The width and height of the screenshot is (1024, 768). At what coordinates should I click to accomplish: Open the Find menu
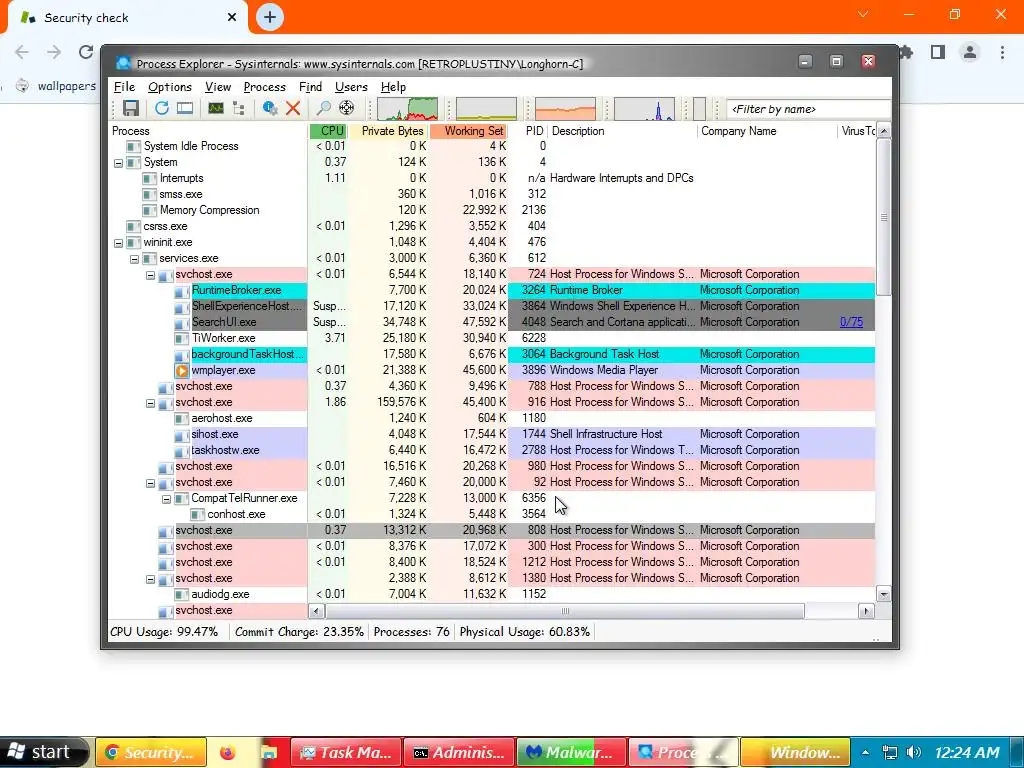tap(310, 87)
